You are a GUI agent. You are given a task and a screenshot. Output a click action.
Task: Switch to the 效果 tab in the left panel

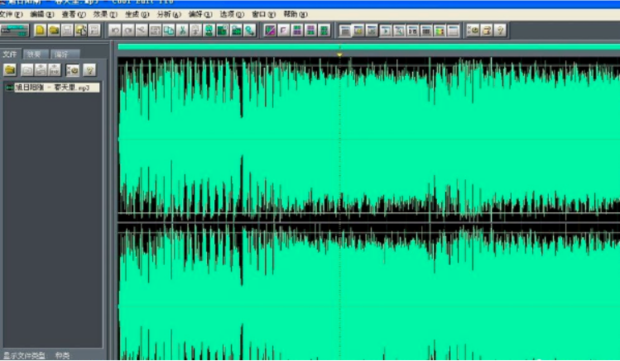(x=36, y=54)
